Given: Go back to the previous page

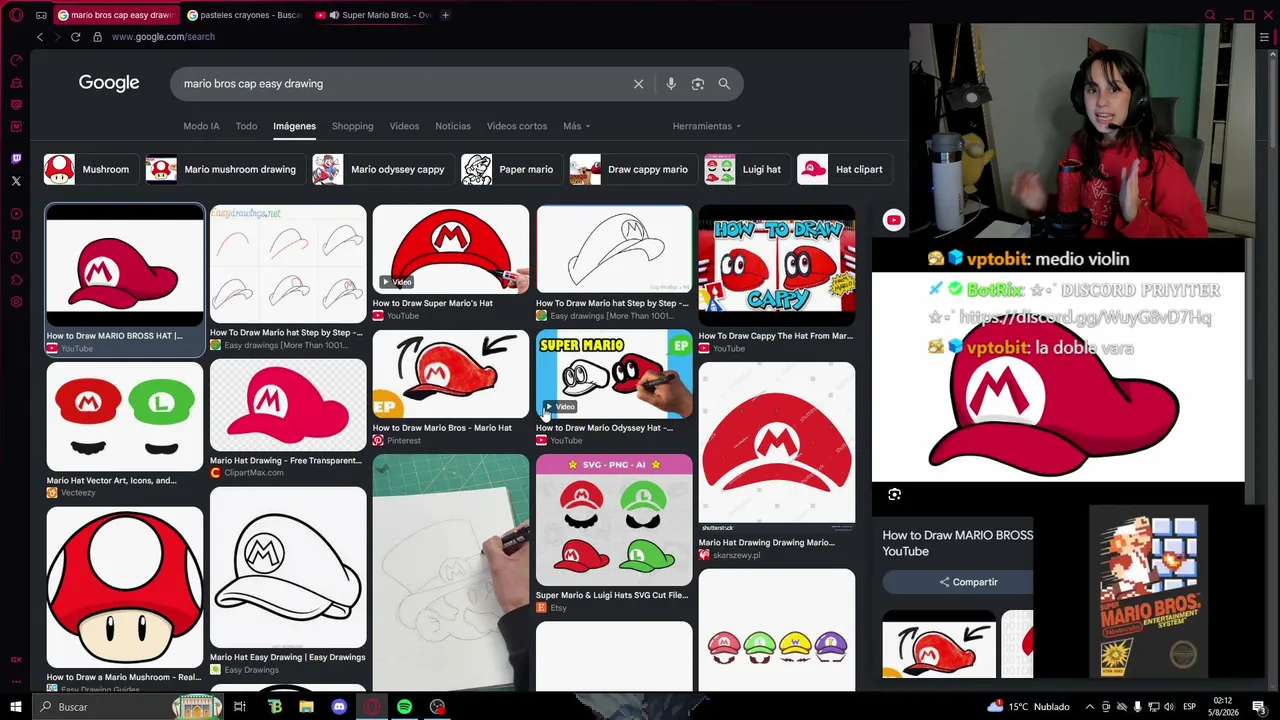Looking at the screenshot, I should point(40,37).
